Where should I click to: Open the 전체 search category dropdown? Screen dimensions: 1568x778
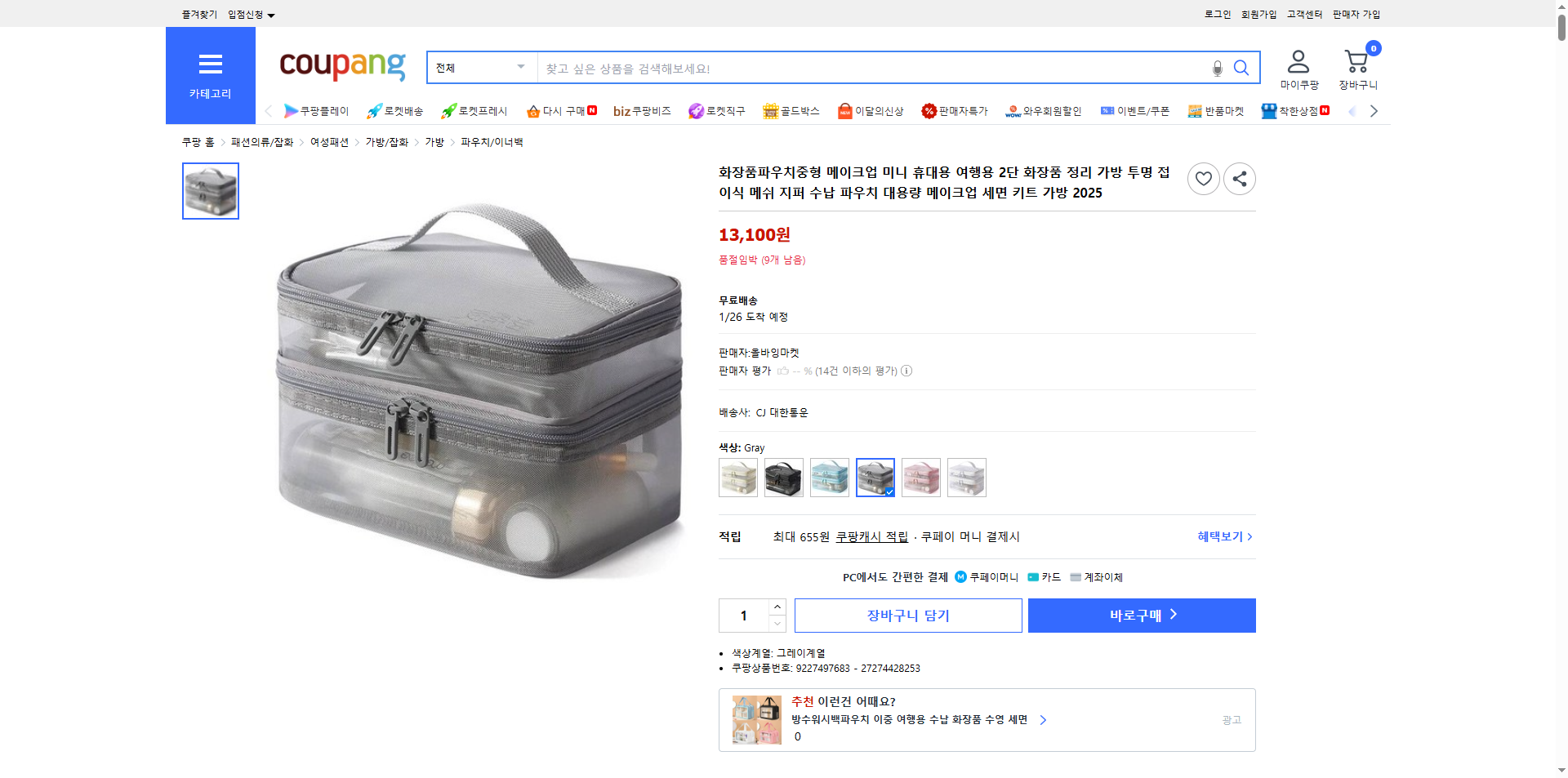click(x=480, y=68)
